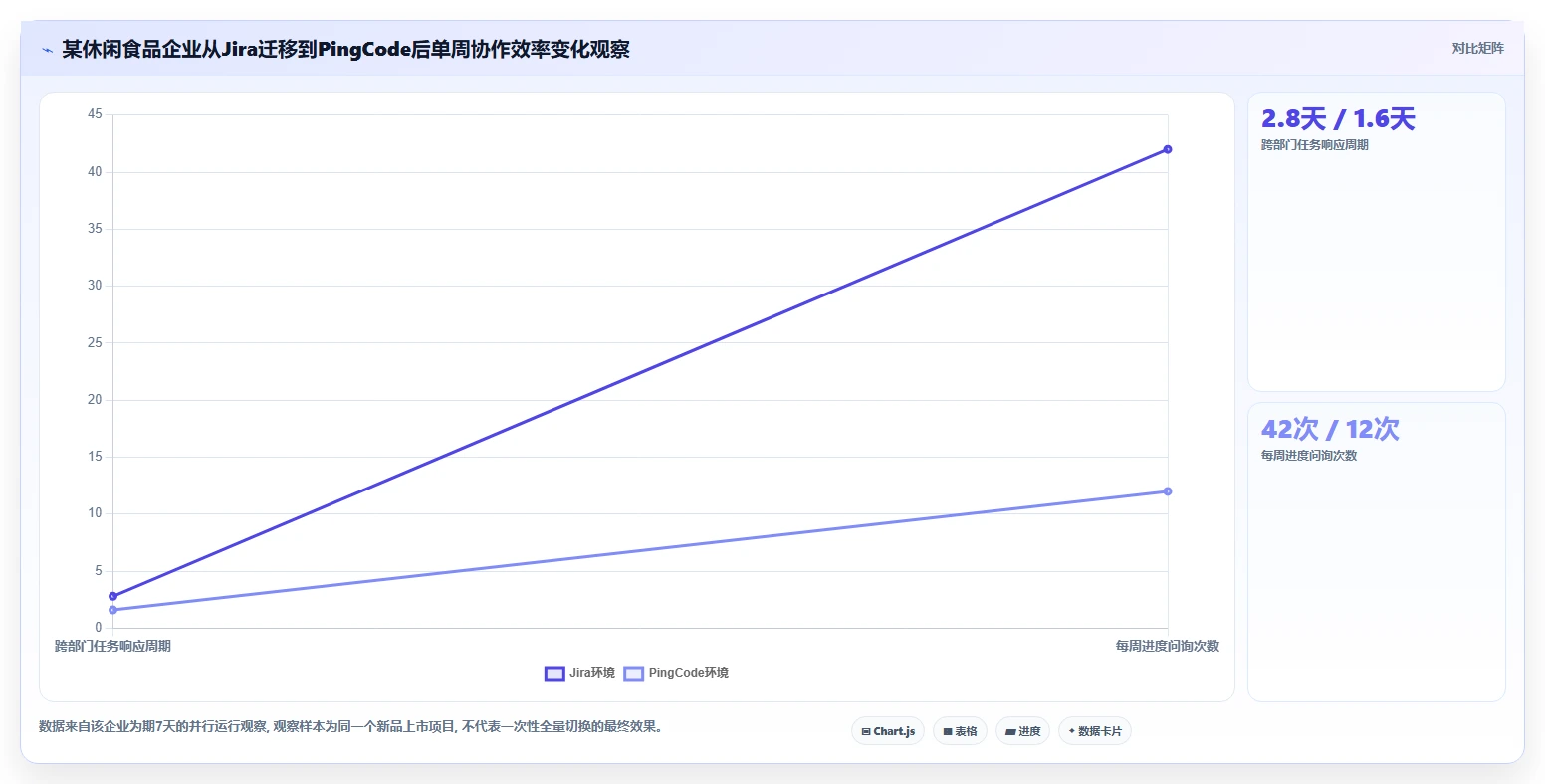Click the x-axis label 每周进度问询次数
Image resolution: width=1545 pixels, height=784 pixels.
(x=1168, y=647)
